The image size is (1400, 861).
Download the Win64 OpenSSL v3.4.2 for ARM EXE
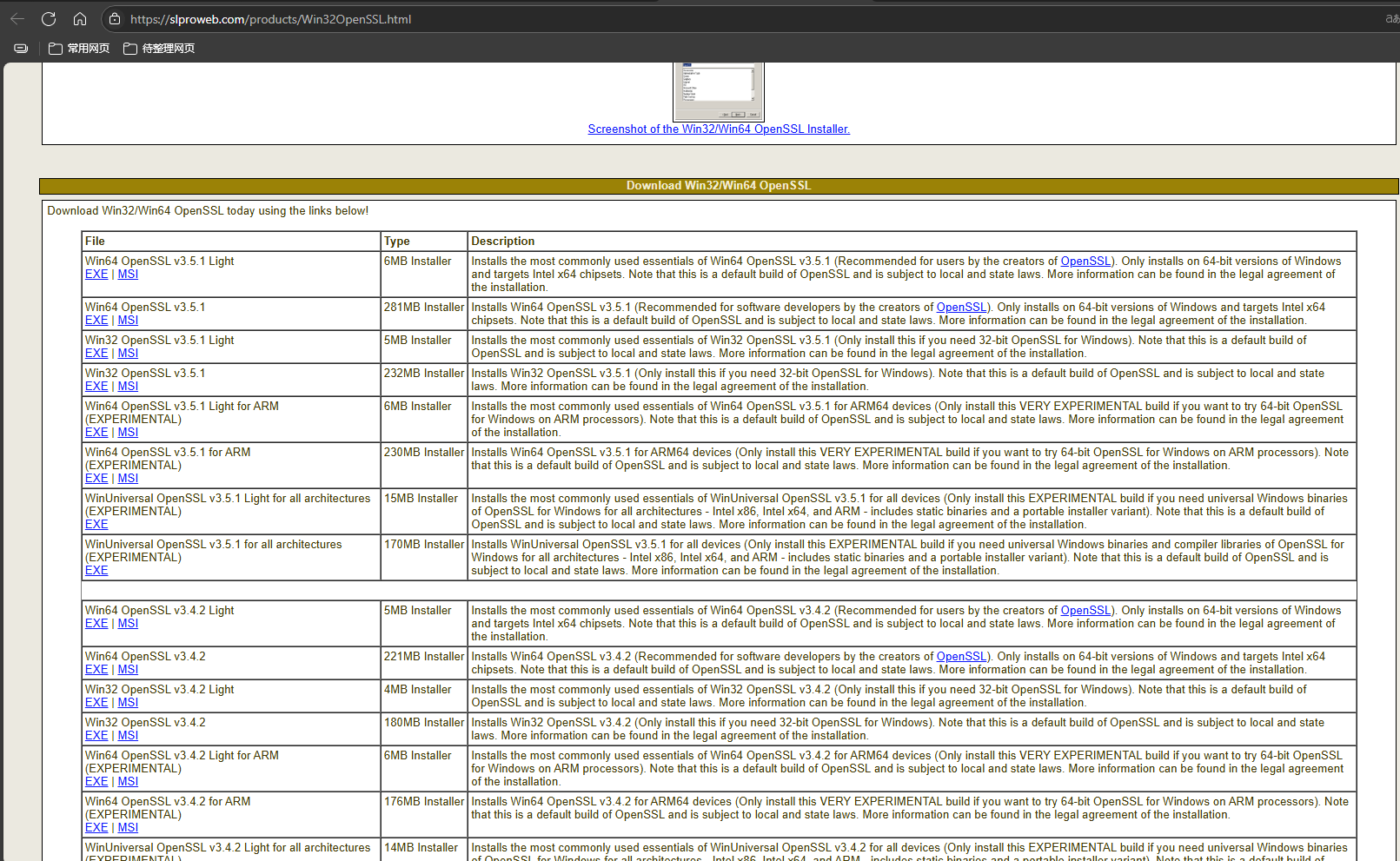[96, 828]
